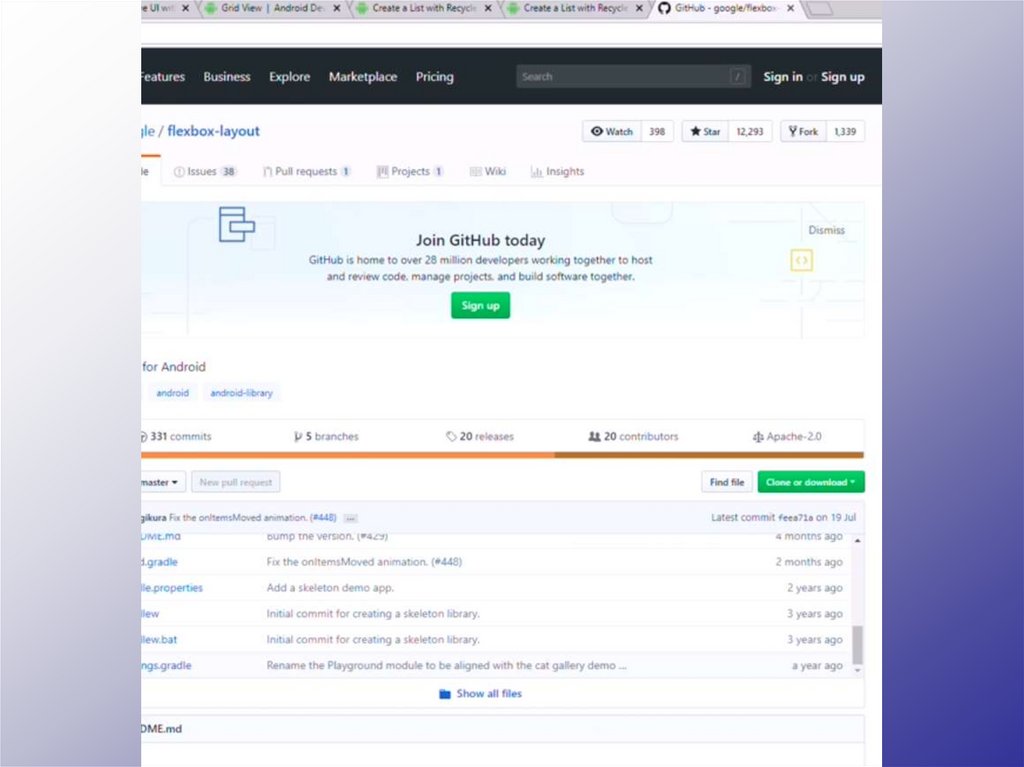Close the Grid View browser tab

336,8
